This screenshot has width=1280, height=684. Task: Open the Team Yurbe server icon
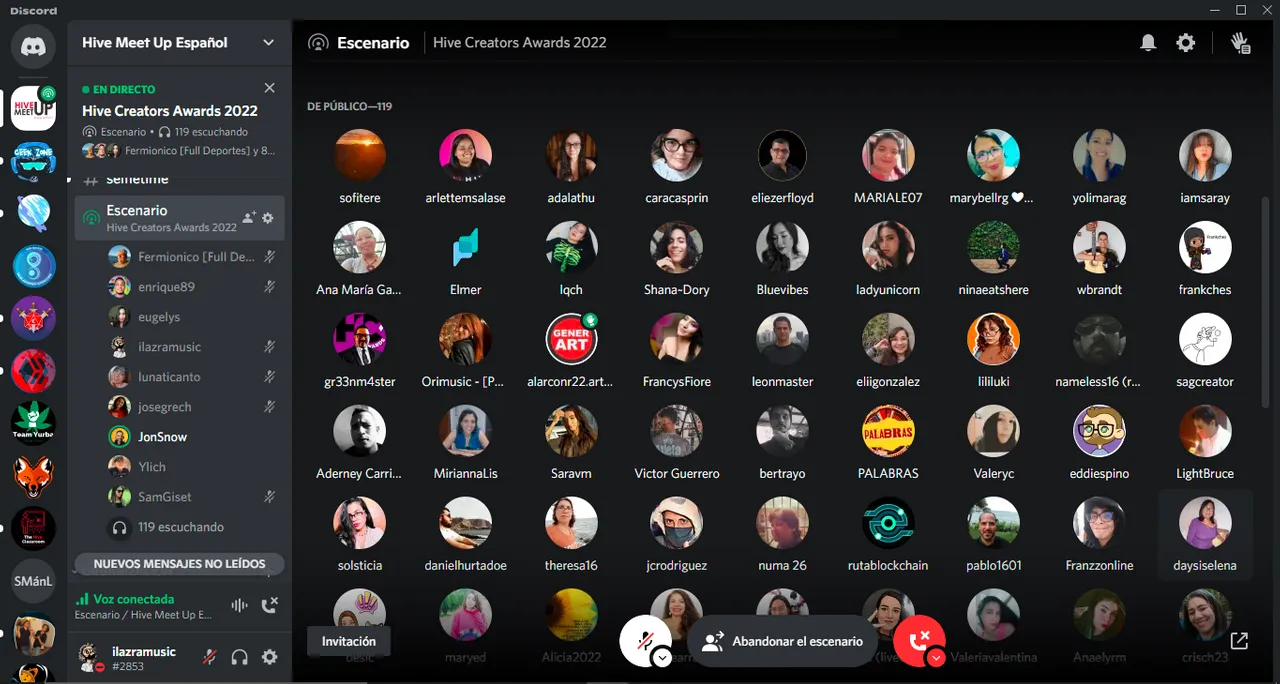point(33,423)
